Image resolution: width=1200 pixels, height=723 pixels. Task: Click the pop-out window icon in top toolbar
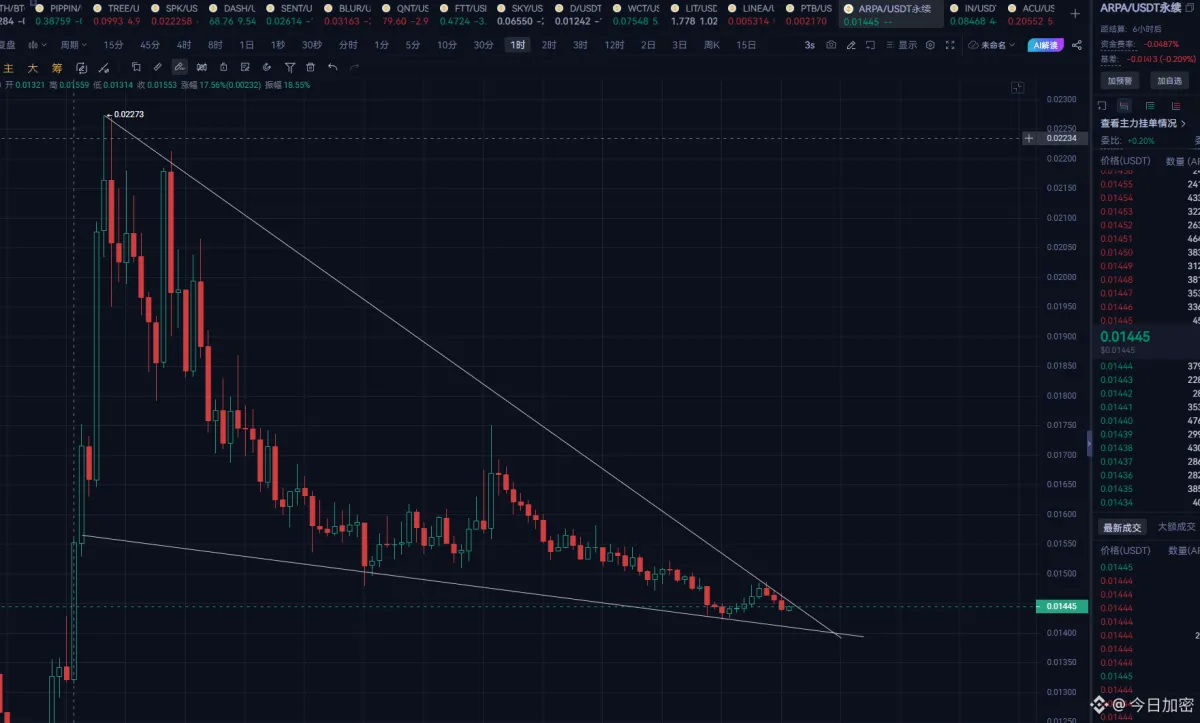(x=869, y=45)
